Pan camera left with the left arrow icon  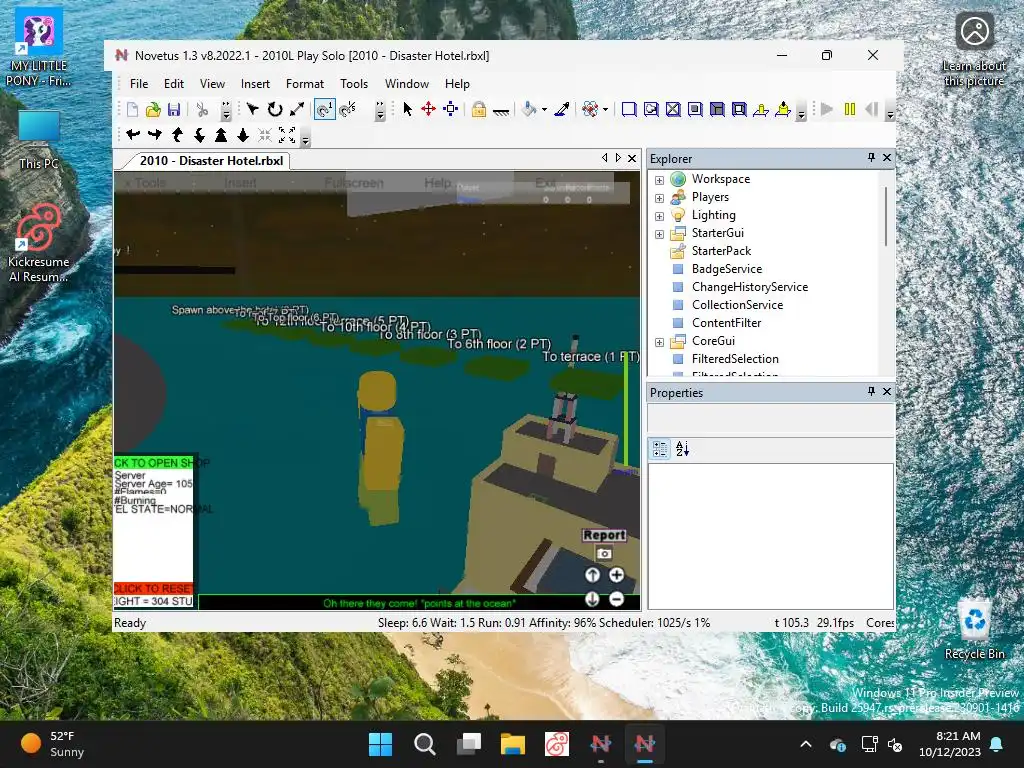(x=133, y=135)
